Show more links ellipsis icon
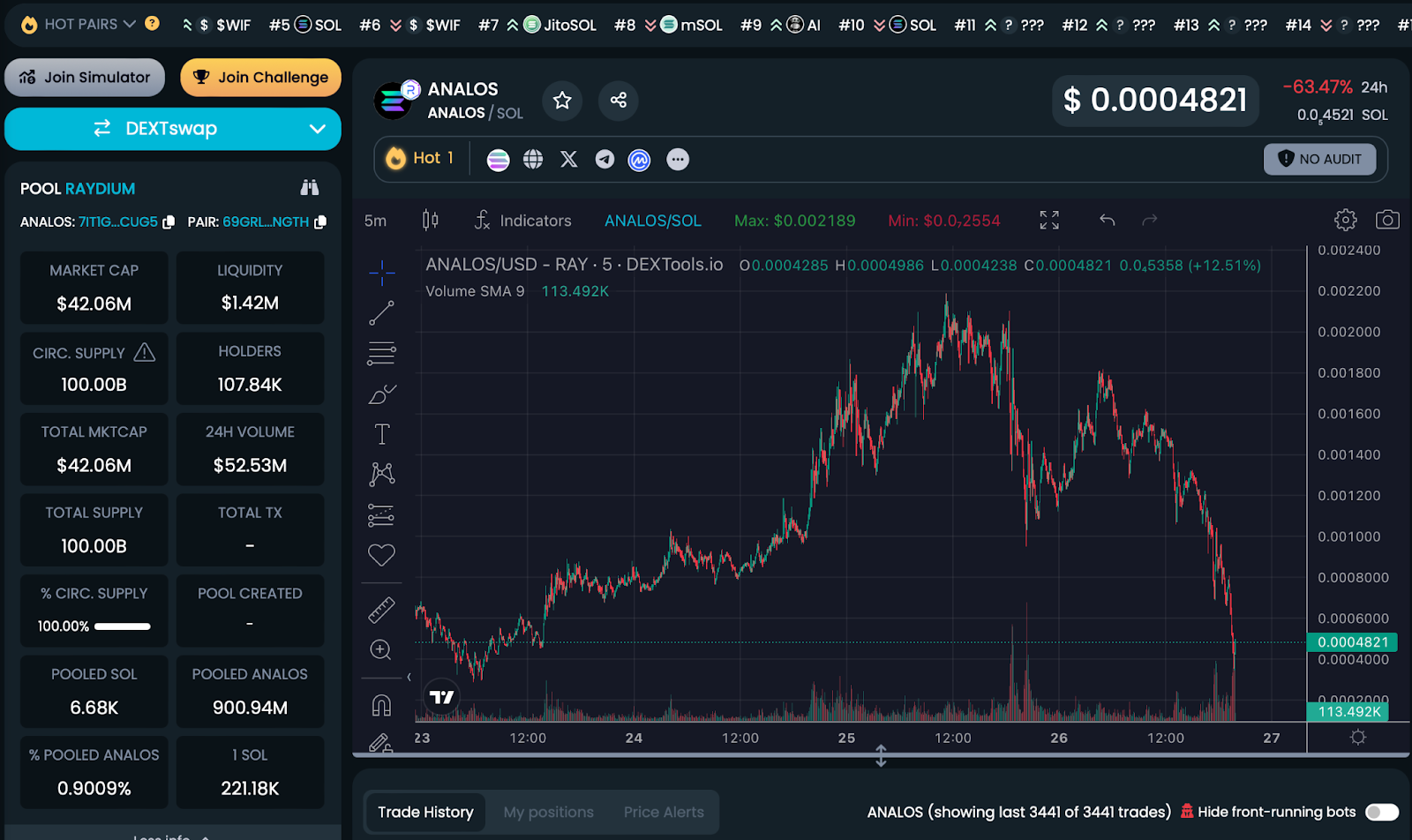Screen dimensions: 1412x840 tap(678, 160)
